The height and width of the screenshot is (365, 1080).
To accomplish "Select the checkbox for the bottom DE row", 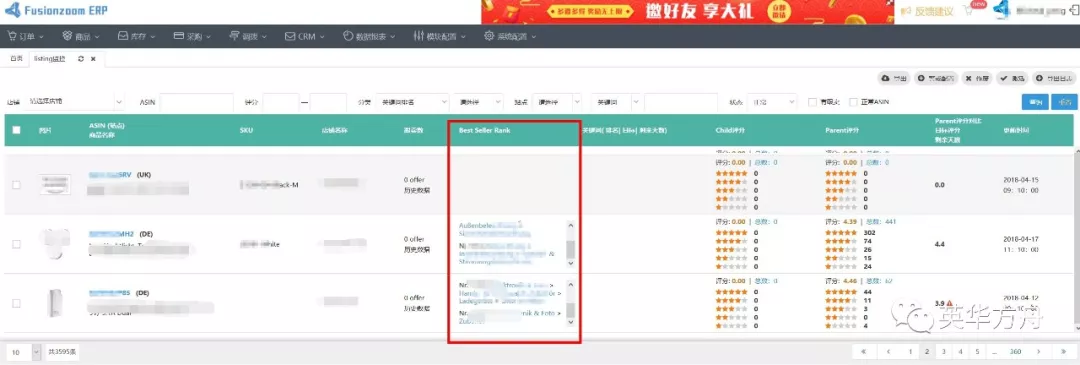I will tap(17, 303).
